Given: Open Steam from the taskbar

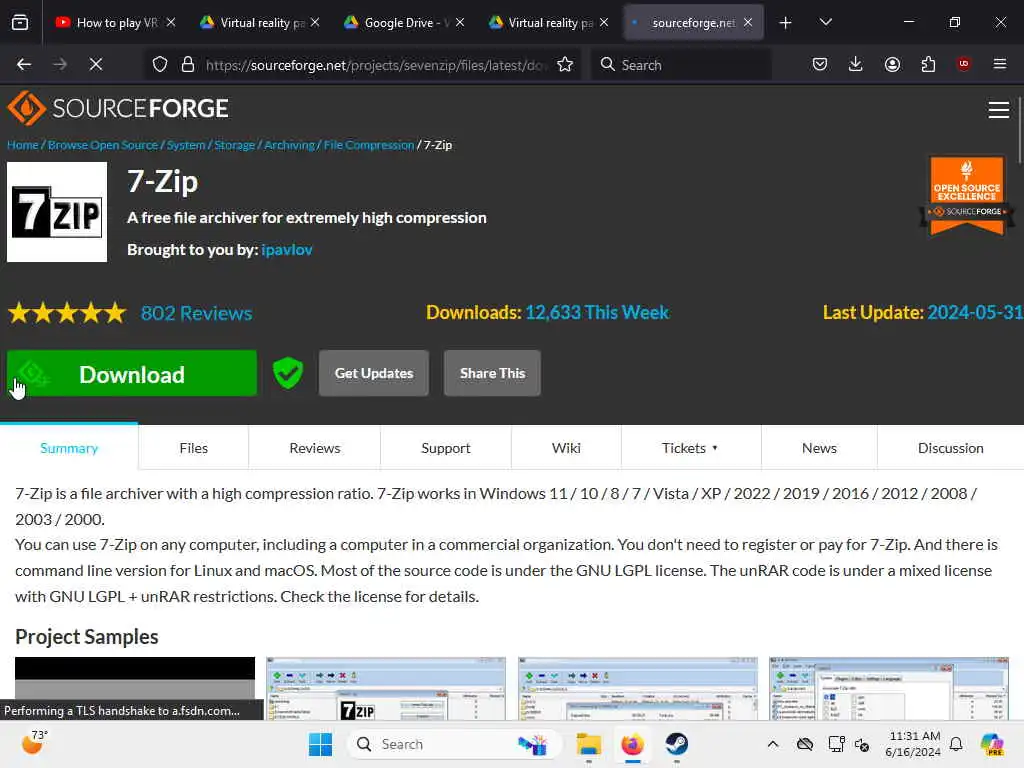Looking at the screenshot, I should pyautogui.click(x=677, y=744).
